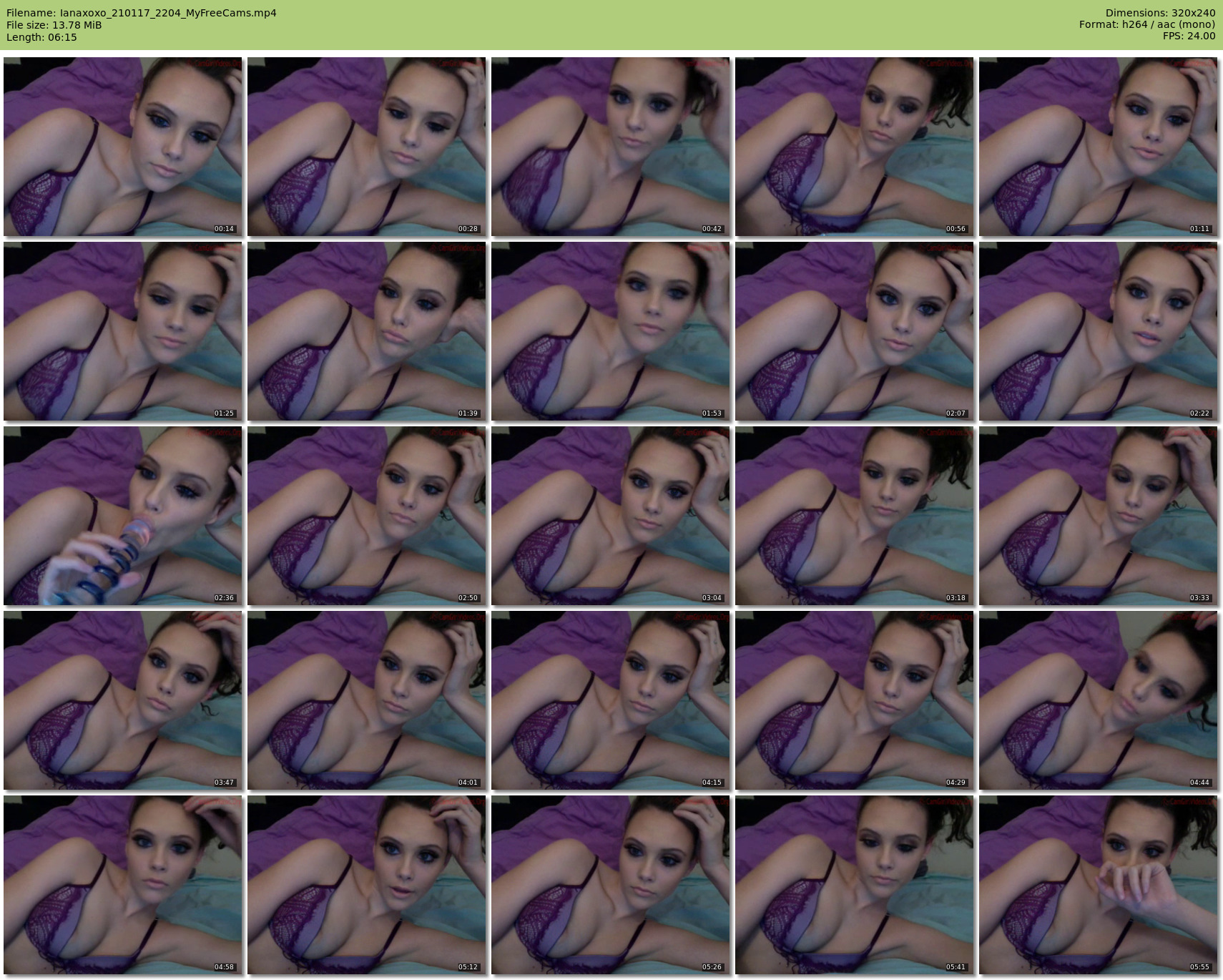Click the thumbnail stamped 05:26
This screenshot has height=980, width=1223.
coord(610,885)
